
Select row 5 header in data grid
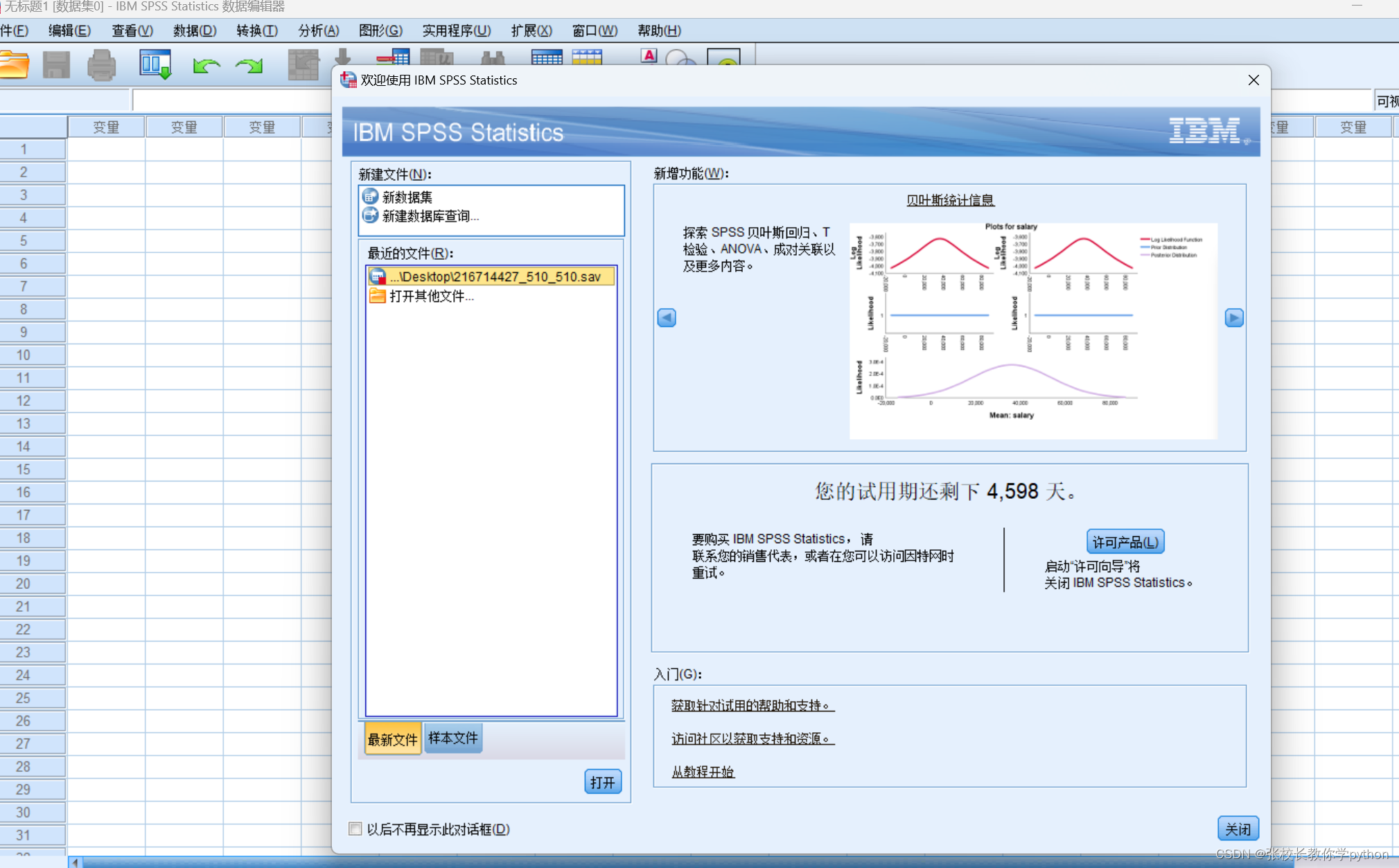coord(33,240)
